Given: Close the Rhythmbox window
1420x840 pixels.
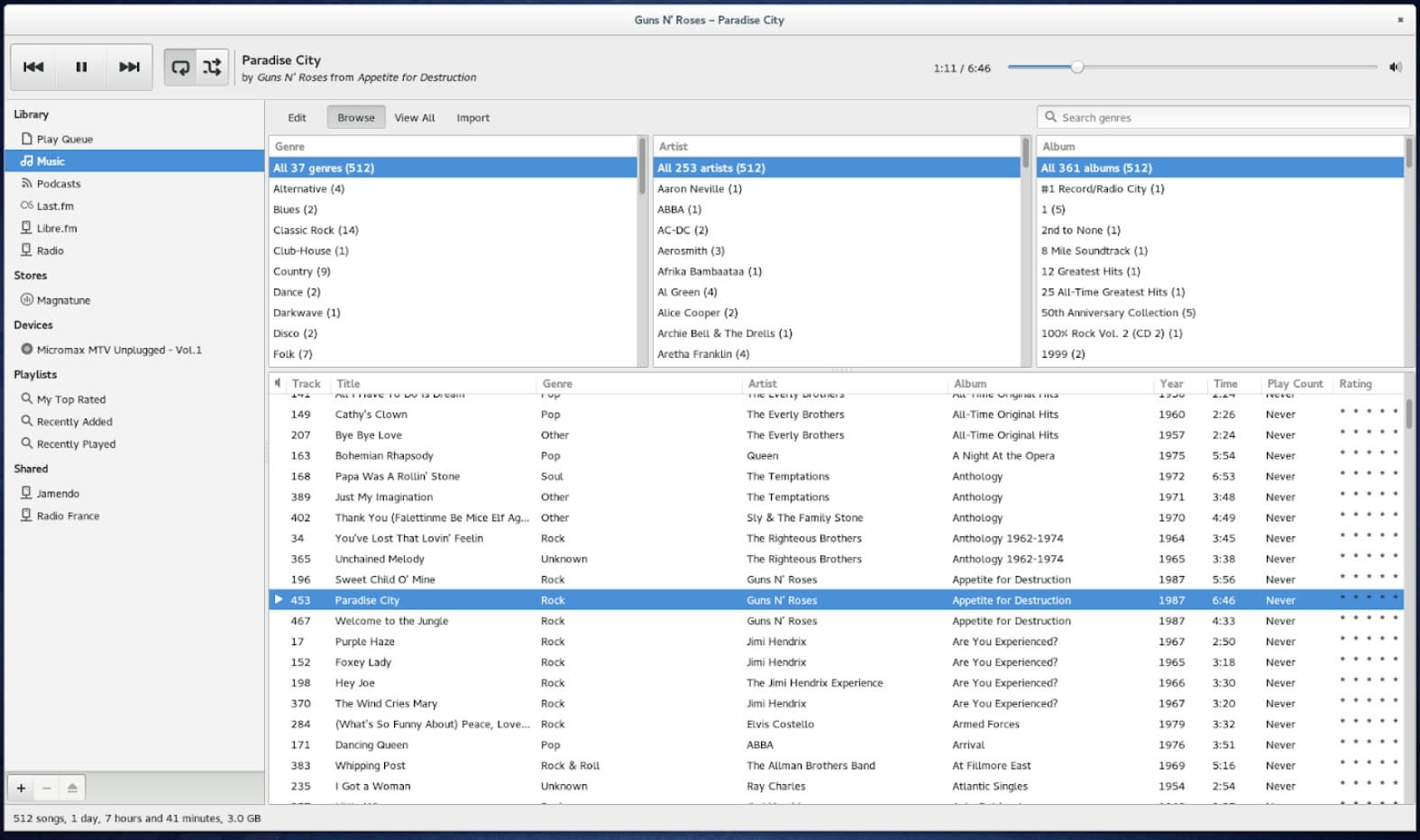Looking at the screenshot, I should (x=1400, y=20).
